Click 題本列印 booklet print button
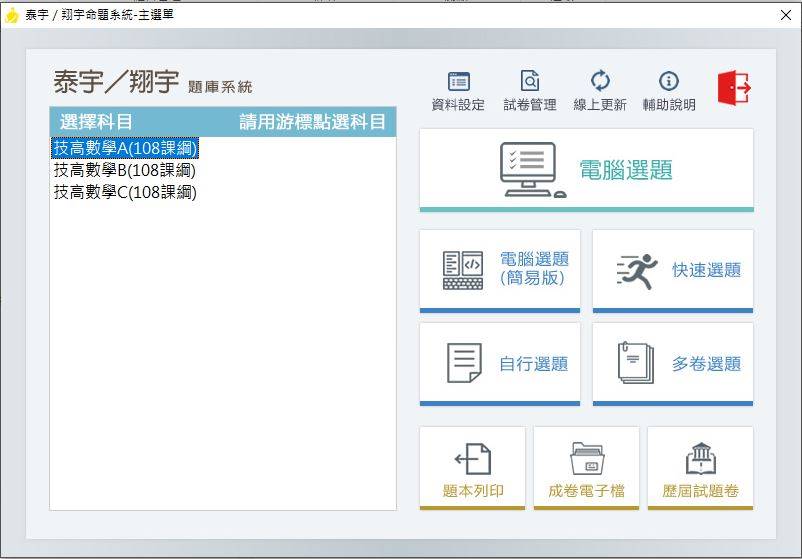Viewport: 802px width, 559px height. pos(472,468)
